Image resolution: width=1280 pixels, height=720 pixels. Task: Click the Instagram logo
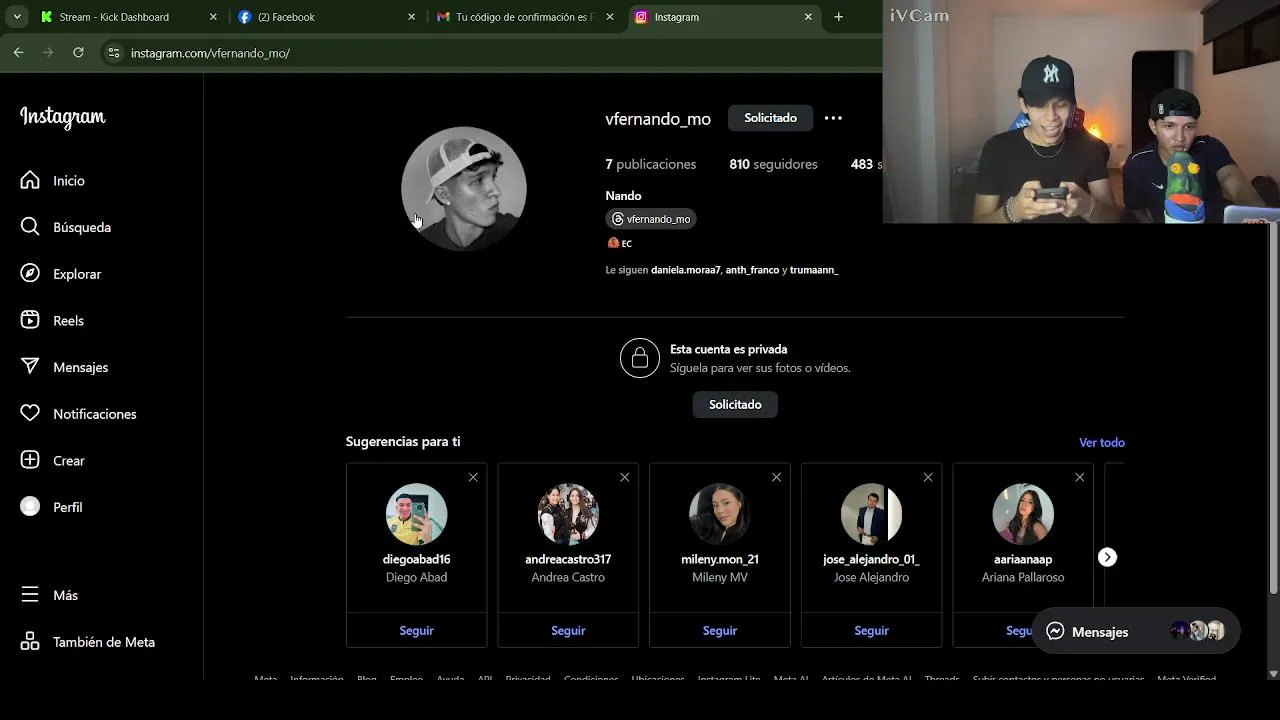coord(62,117)
